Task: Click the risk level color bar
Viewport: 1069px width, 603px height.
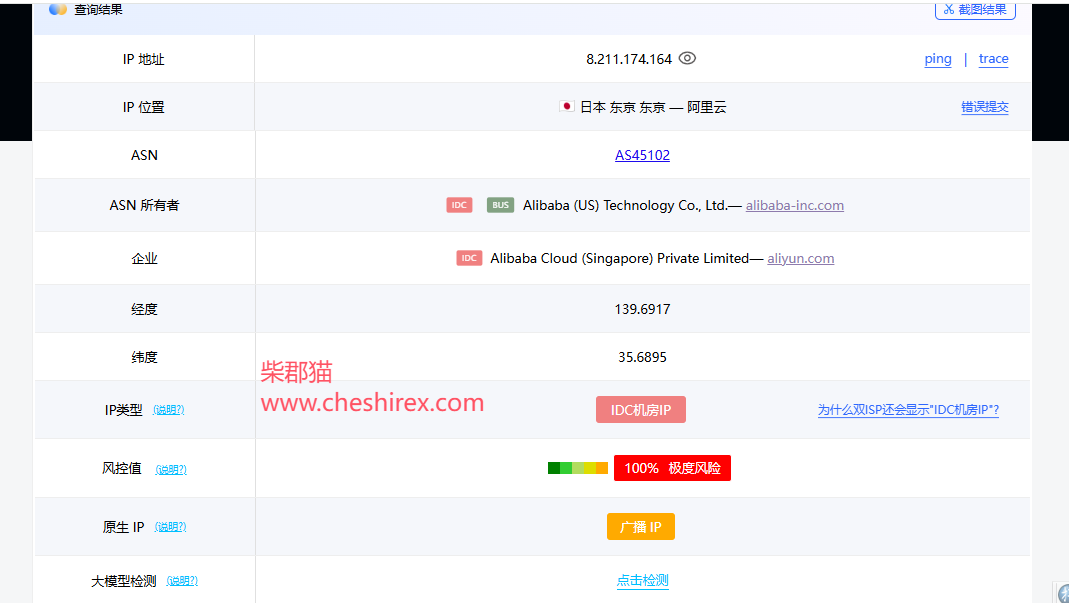Action: 577,468
